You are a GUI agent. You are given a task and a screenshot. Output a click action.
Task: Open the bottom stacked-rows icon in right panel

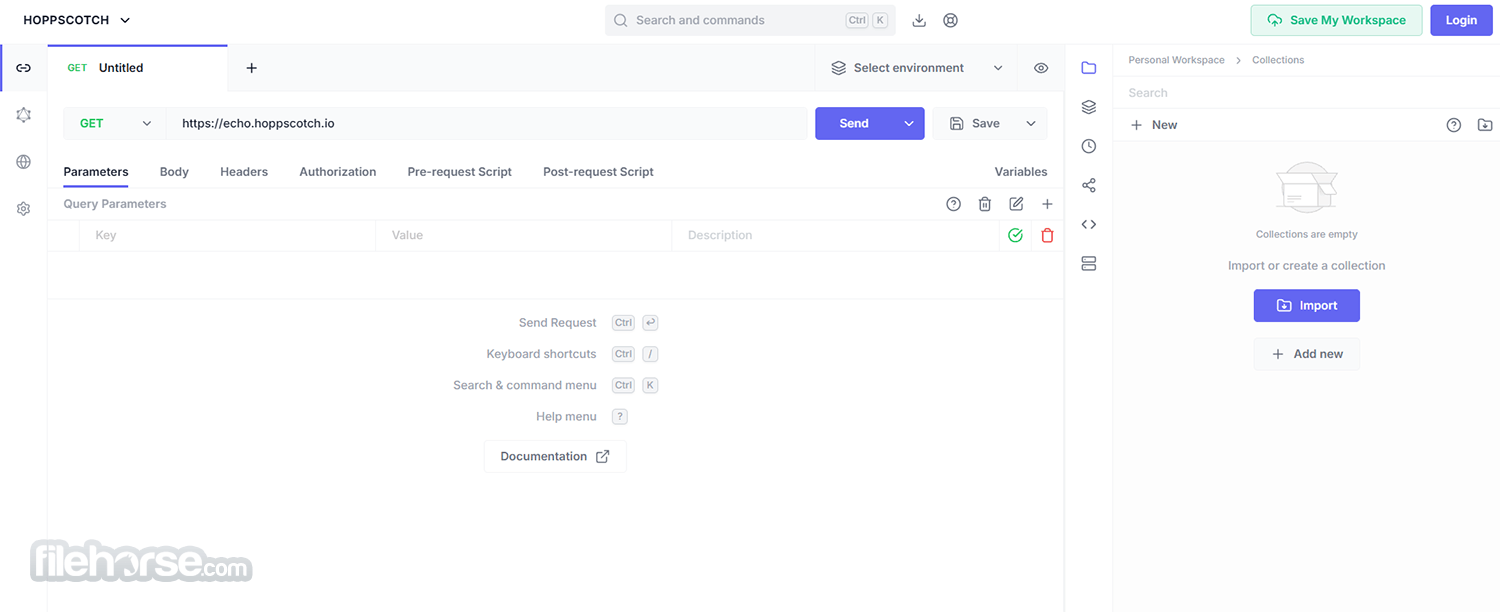pos(1089,264)
